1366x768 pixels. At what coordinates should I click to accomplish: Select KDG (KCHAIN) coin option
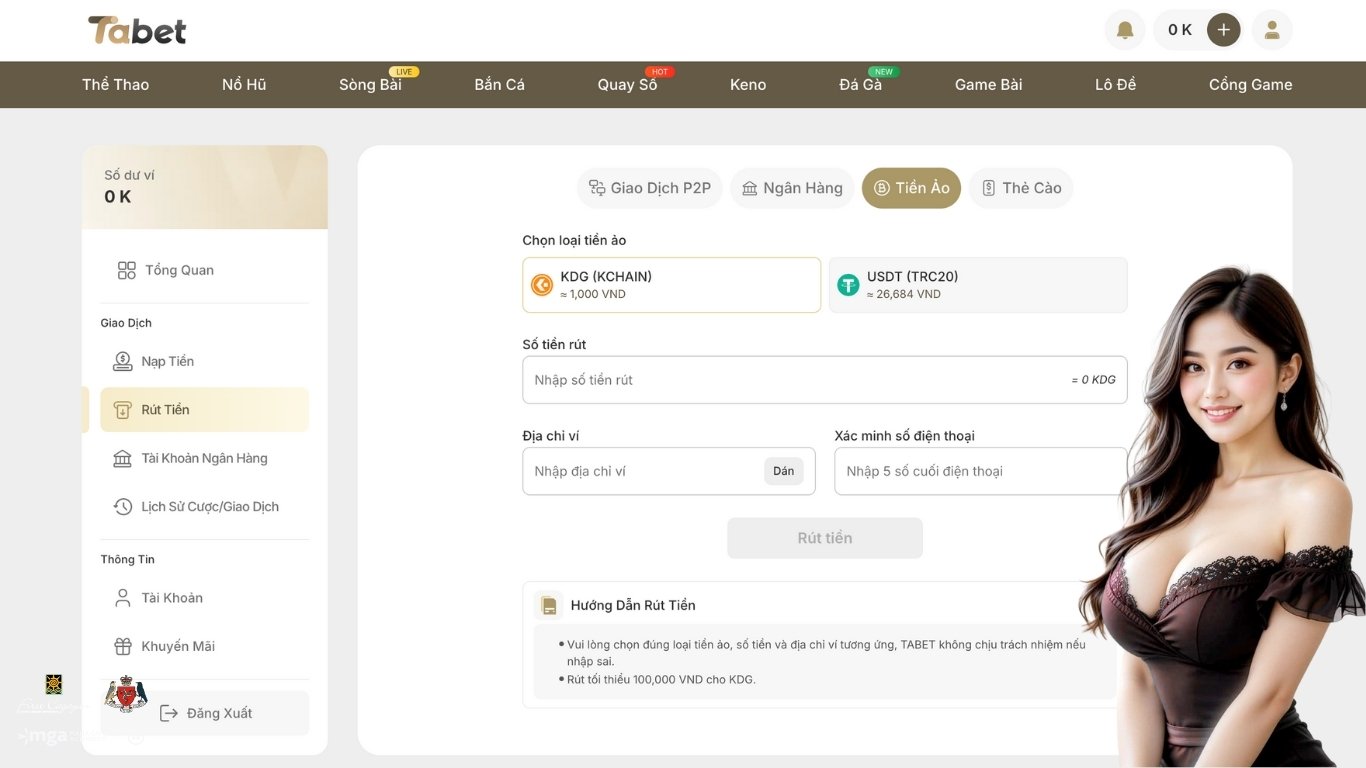pyautogui.click(x=671, y=285)
